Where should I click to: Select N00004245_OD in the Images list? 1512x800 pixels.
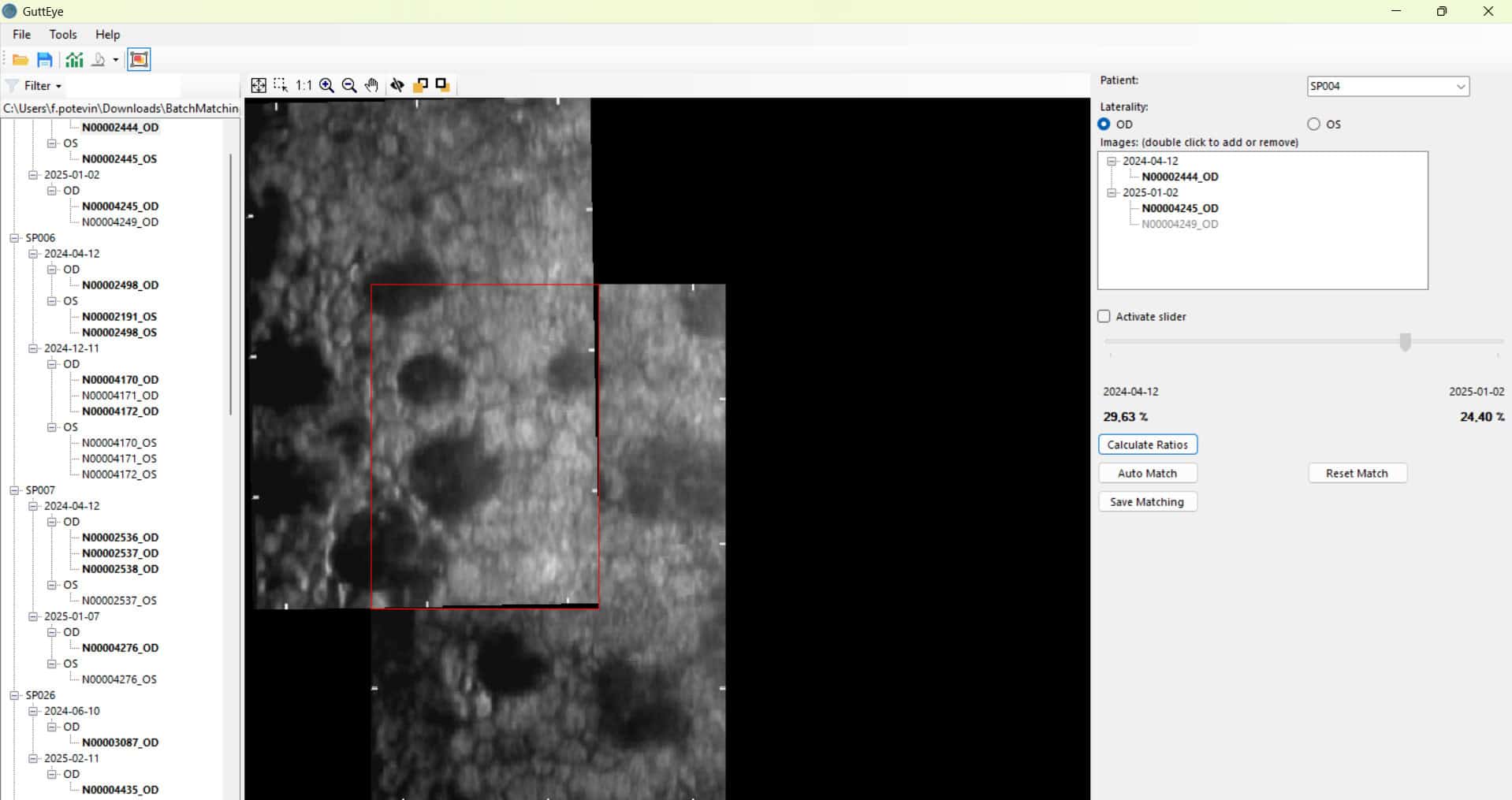[1180, 208]
